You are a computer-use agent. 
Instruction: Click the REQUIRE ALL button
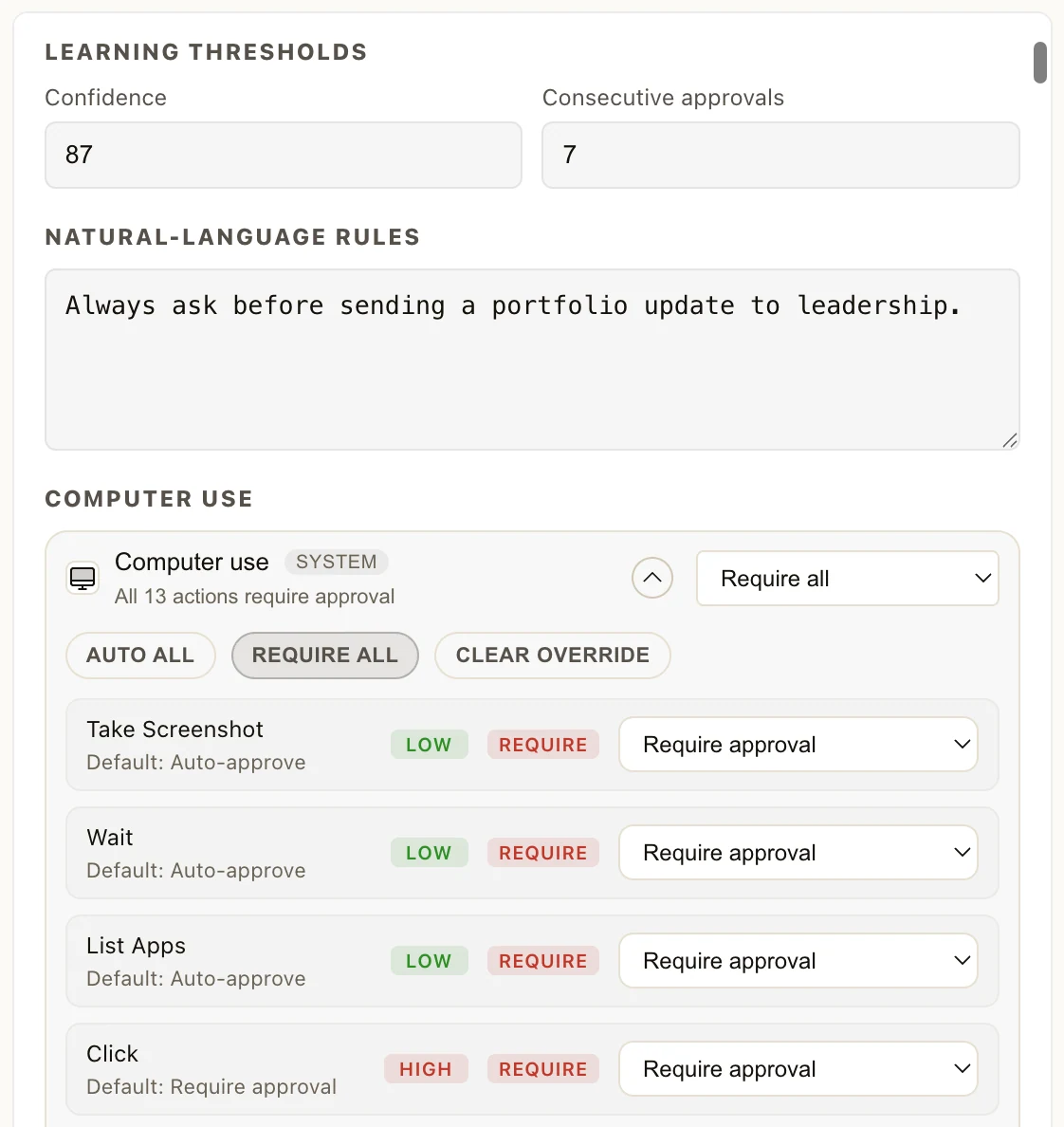[324, 656]
